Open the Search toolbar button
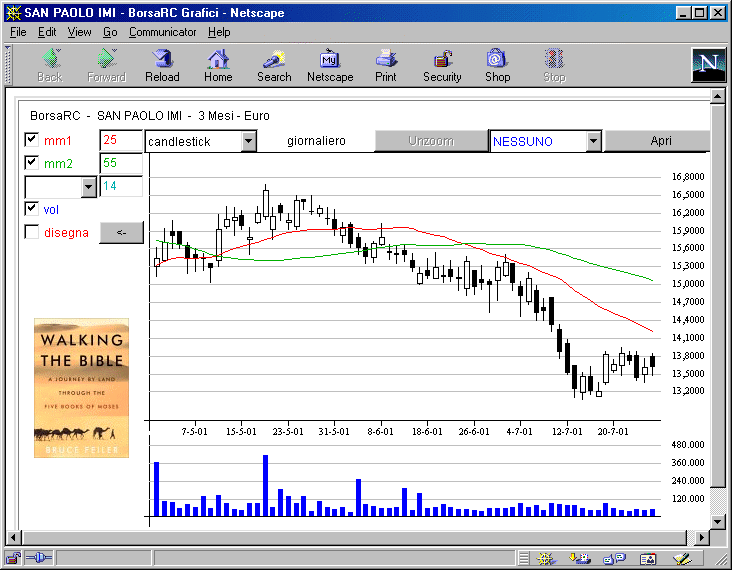The image size is (732, 570). point(274,65)
